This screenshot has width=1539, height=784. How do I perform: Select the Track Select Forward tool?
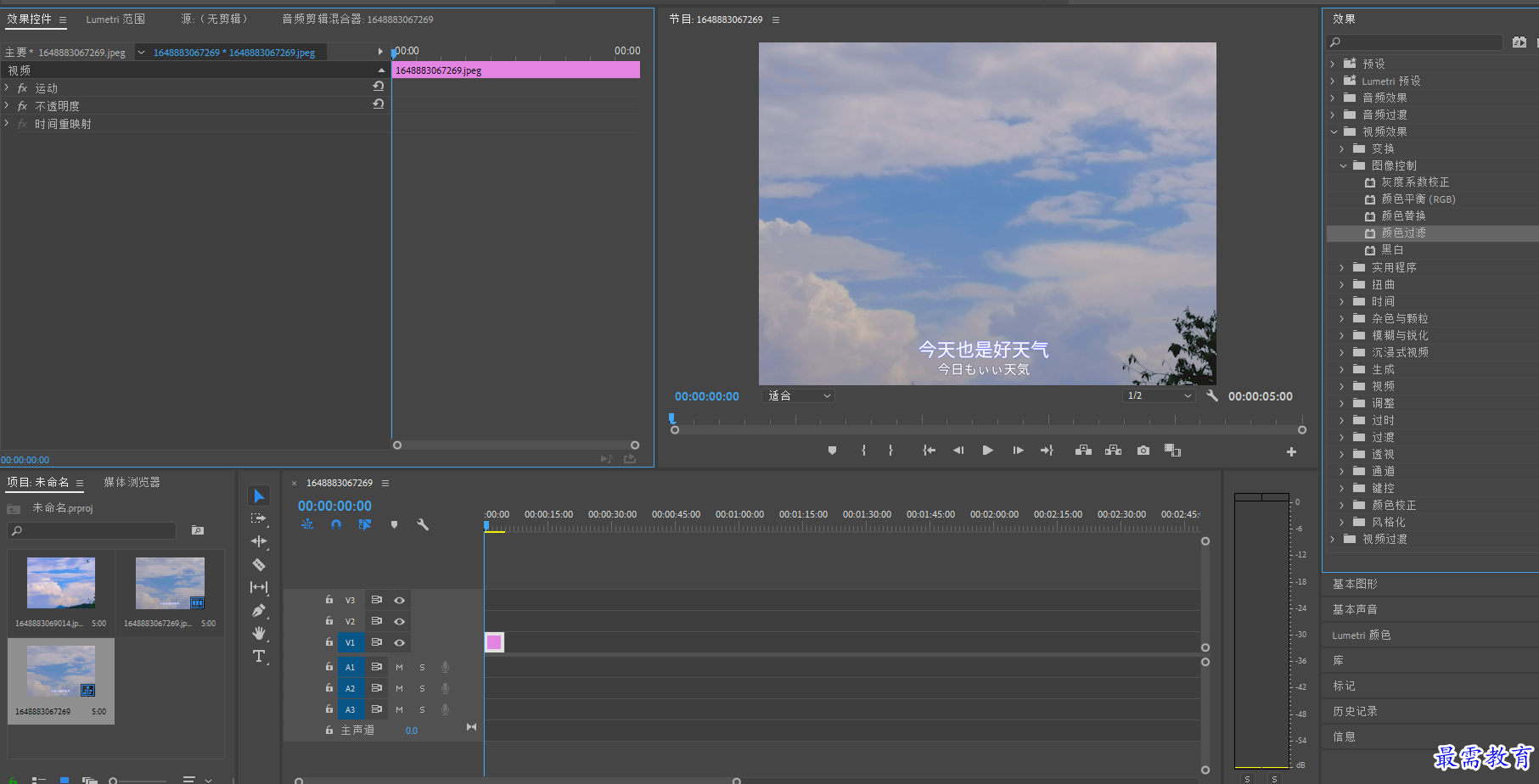pyautogui.click(x=259, y=518)
